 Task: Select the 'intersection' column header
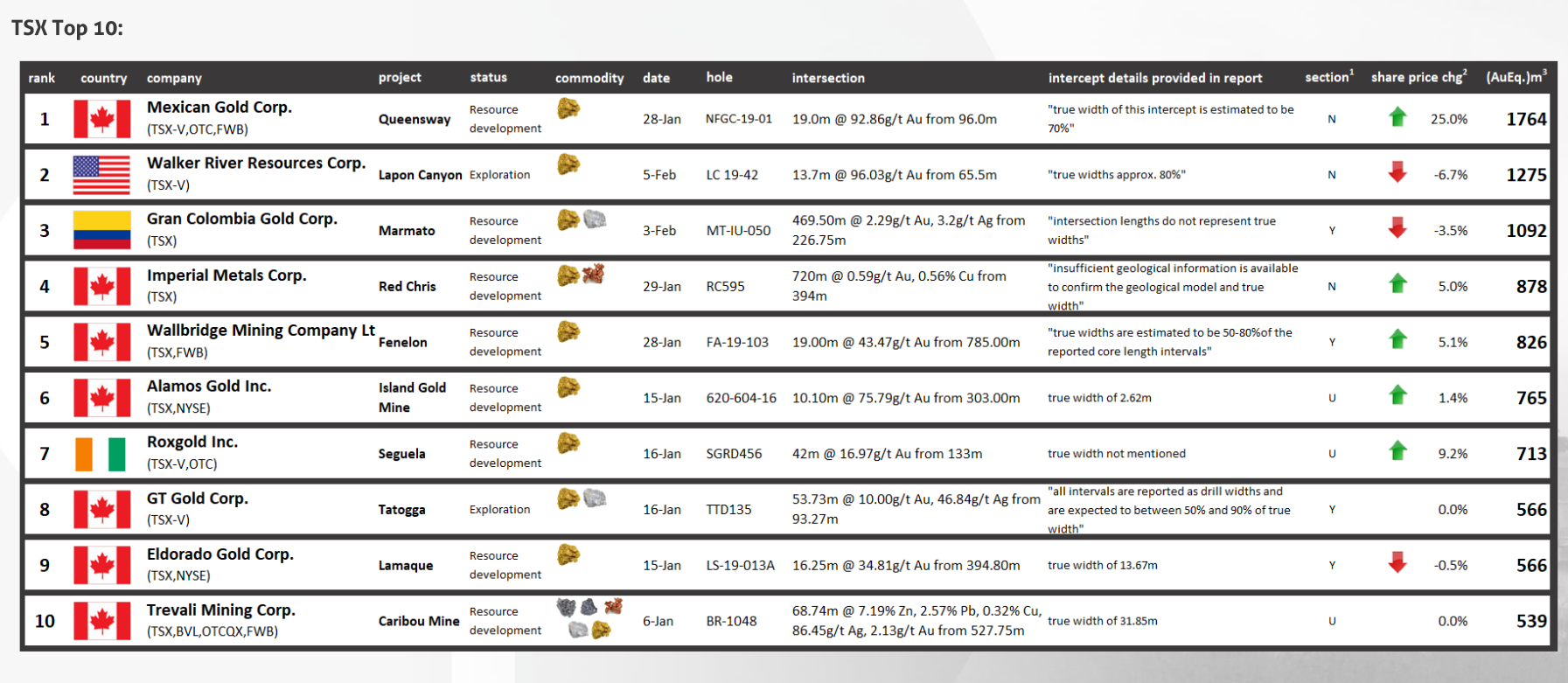[x=827, y=78]
